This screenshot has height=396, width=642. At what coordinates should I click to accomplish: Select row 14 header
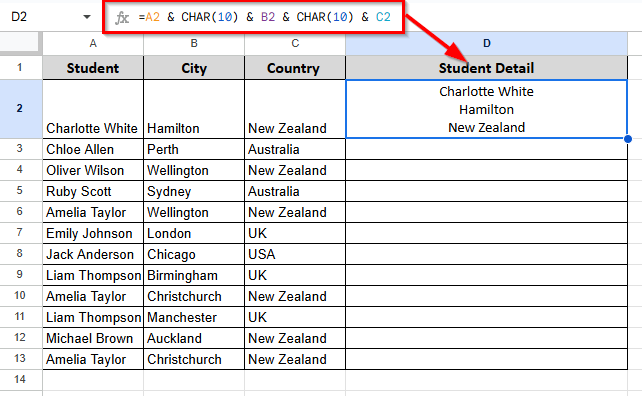click(x=20, y=379)
